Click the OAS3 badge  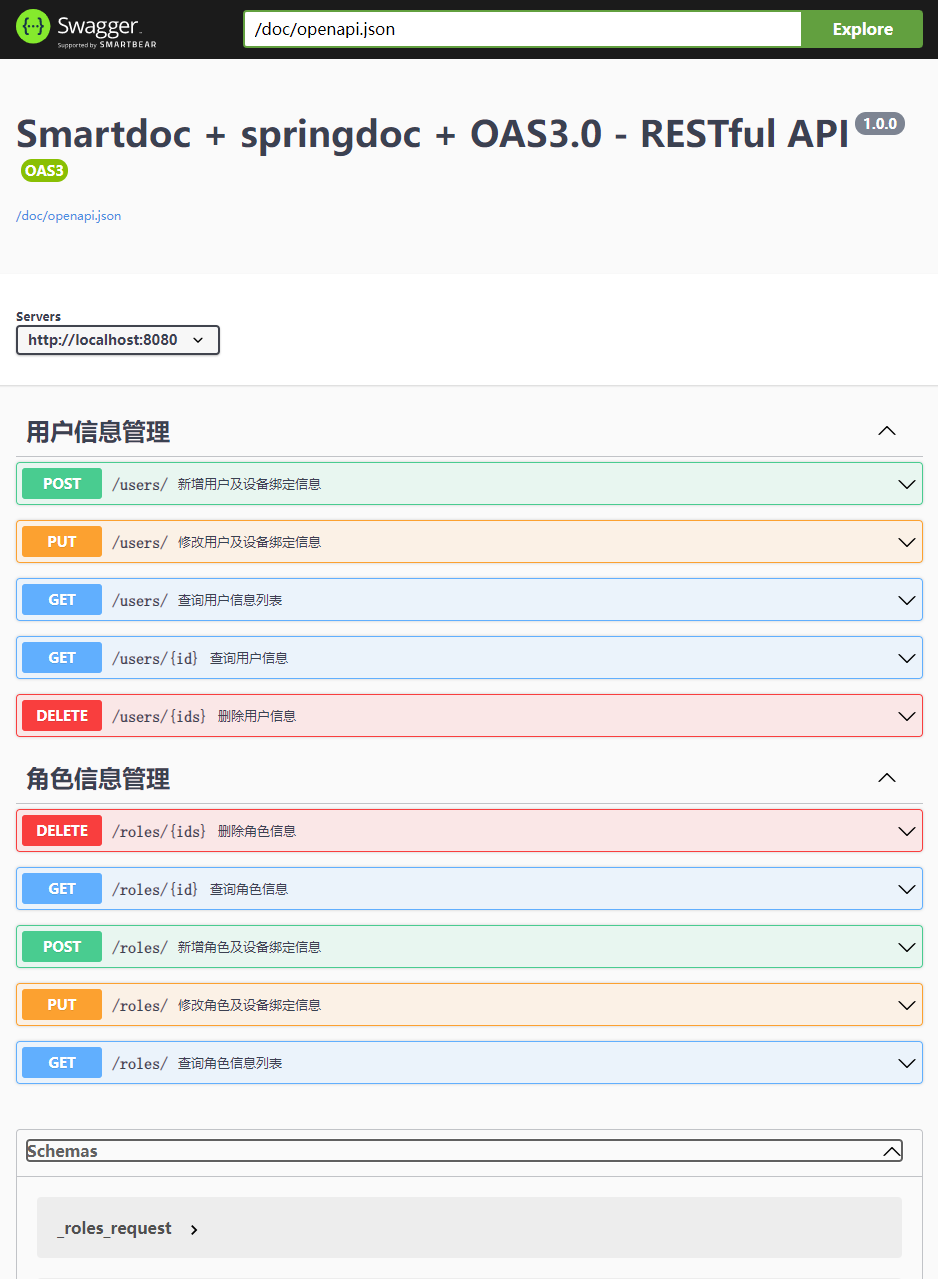point(44,171)
